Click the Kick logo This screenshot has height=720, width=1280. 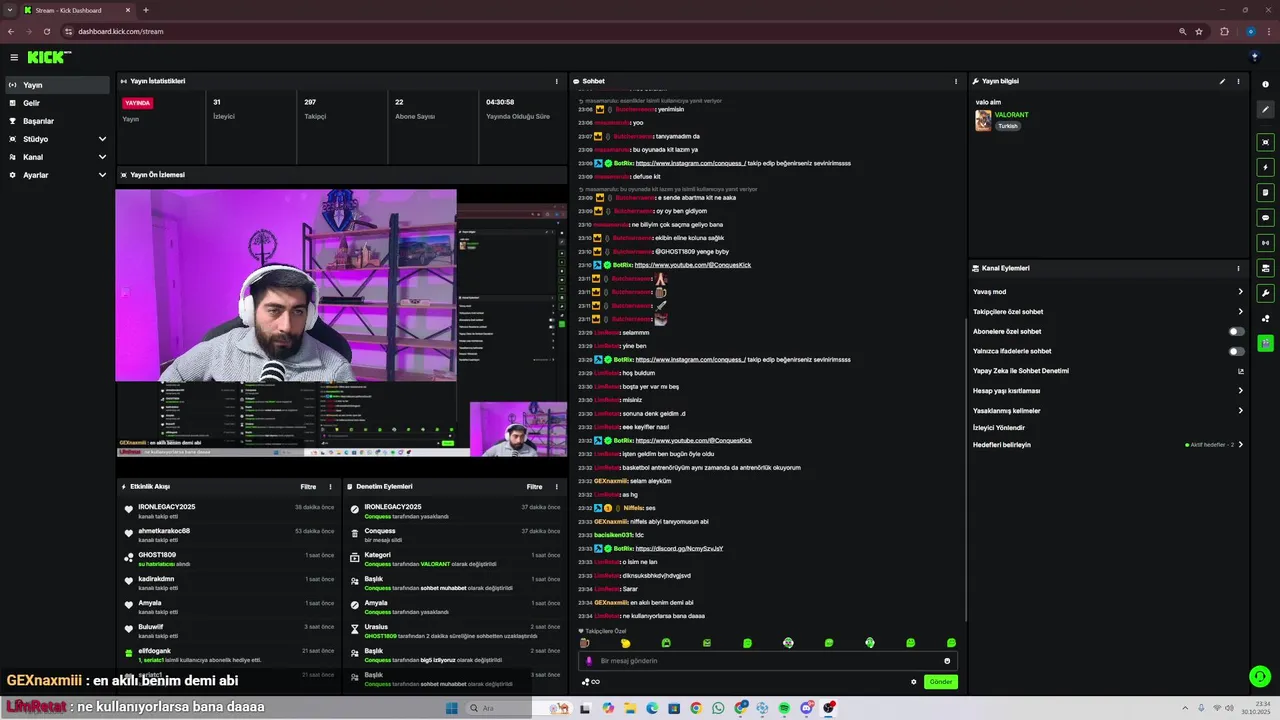pyautogui.click(x=47, y=57)
